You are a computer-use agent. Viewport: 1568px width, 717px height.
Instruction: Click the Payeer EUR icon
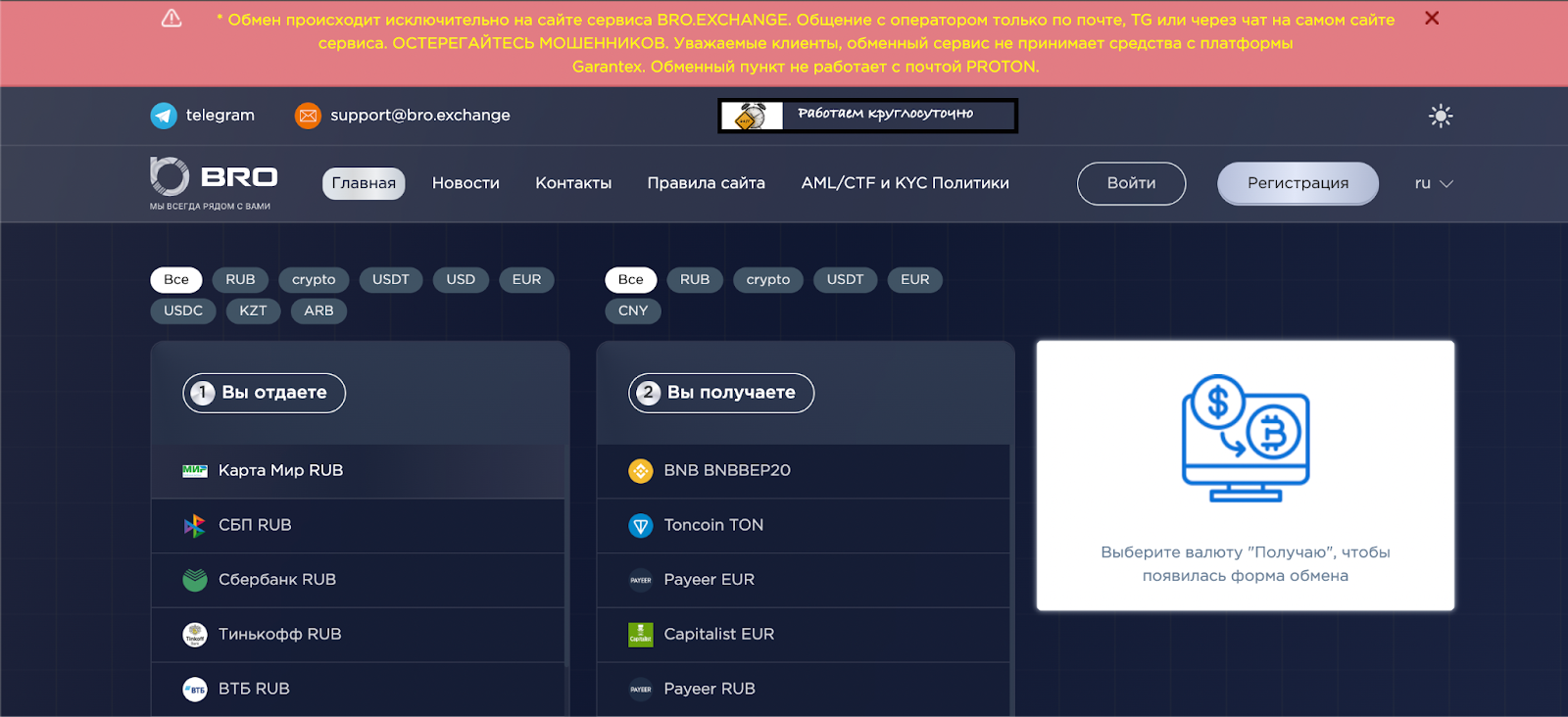tap(641, 580)
